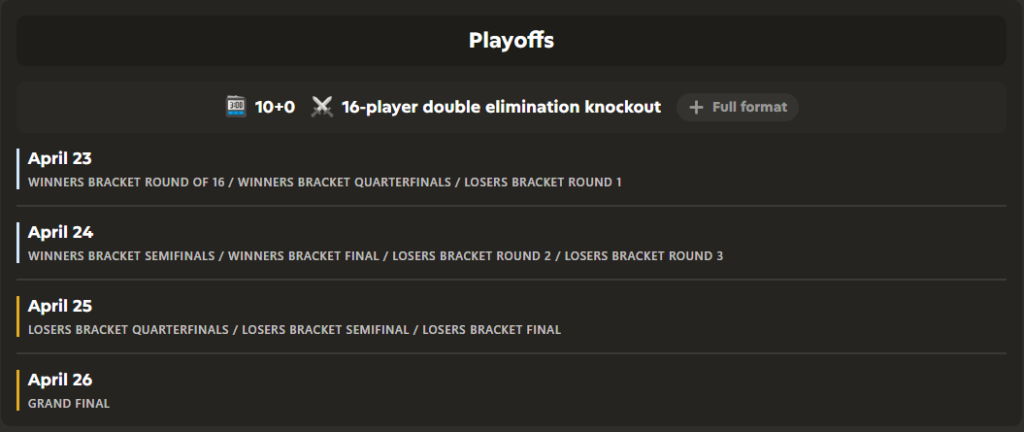Click the blue marker bar beside April 23

(18, 168)
